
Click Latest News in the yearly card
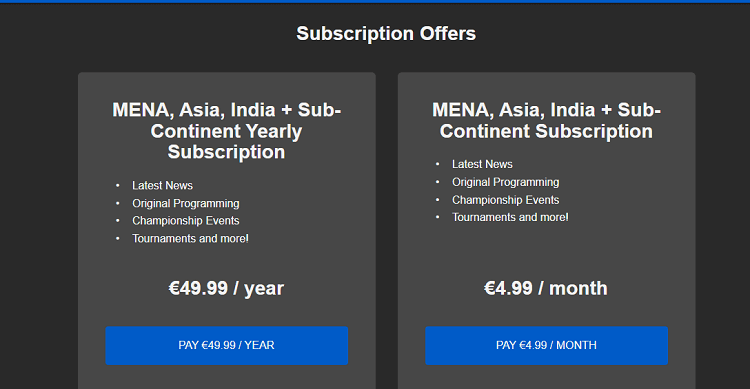click(x=162, y=186)
